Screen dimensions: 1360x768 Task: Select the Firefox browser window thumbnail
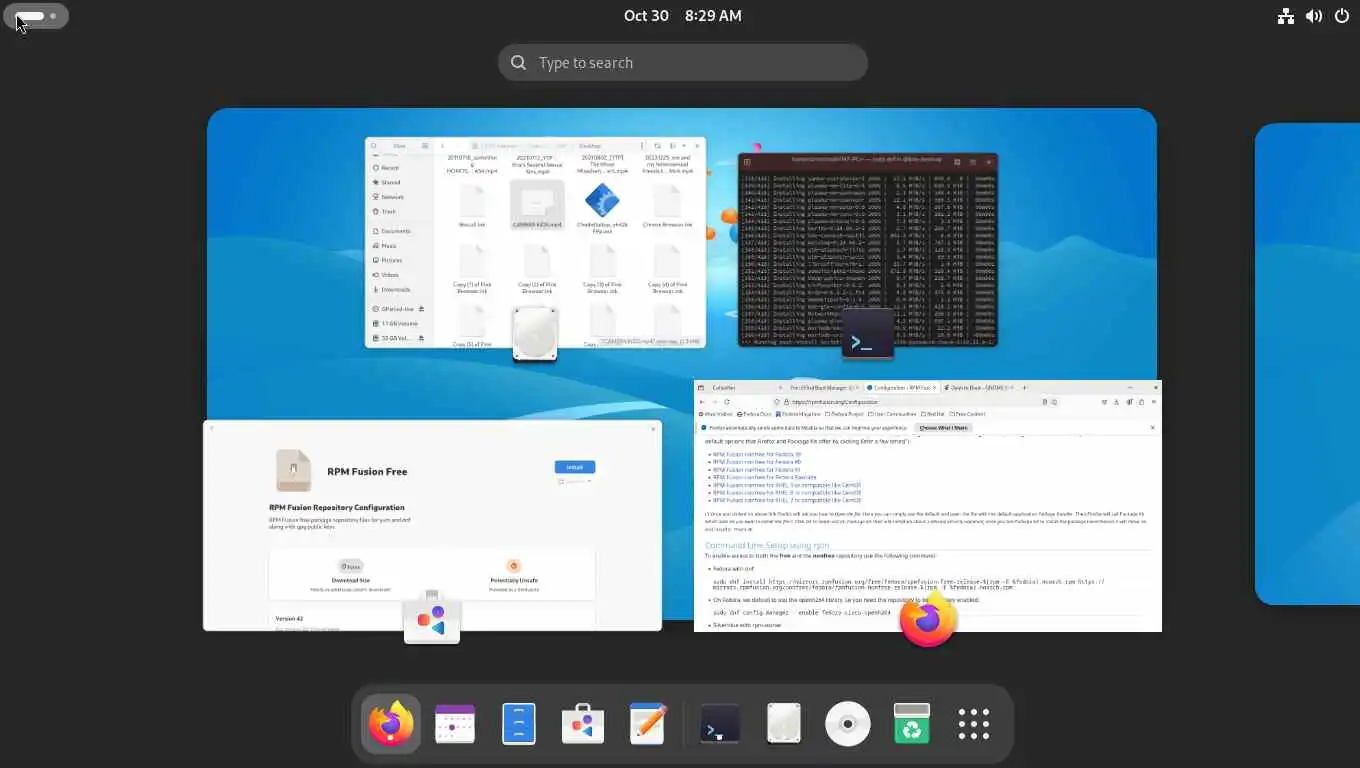[928, 506]
